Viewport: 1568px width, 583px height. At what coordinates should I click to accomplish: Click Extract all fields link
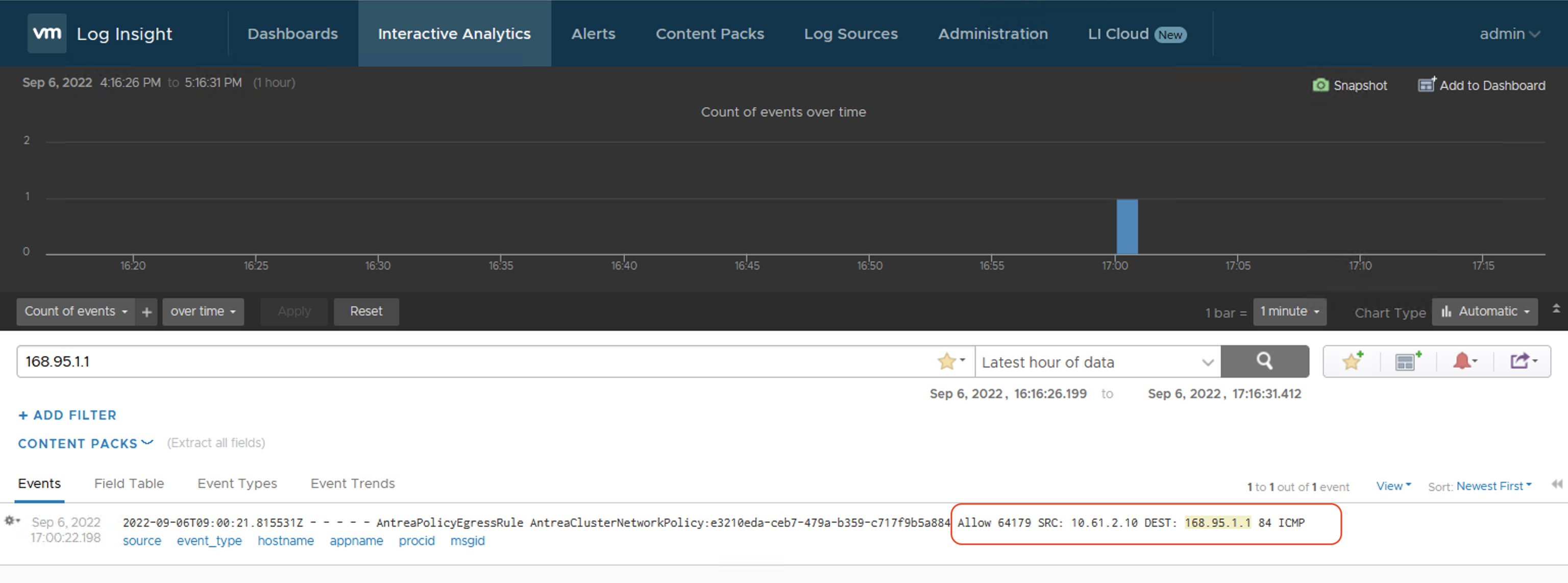point(216,443)
